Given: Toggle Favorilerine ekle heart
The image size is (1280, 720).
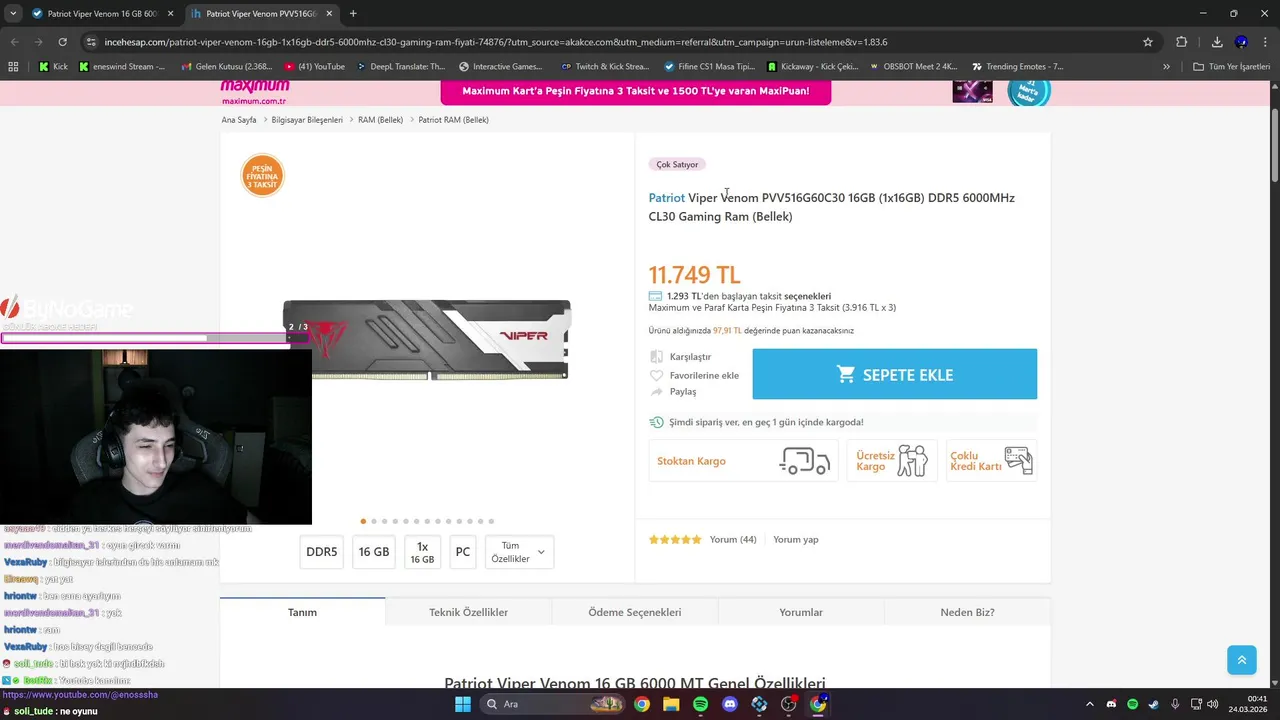Looking at the screenshot, I should 656,375.
